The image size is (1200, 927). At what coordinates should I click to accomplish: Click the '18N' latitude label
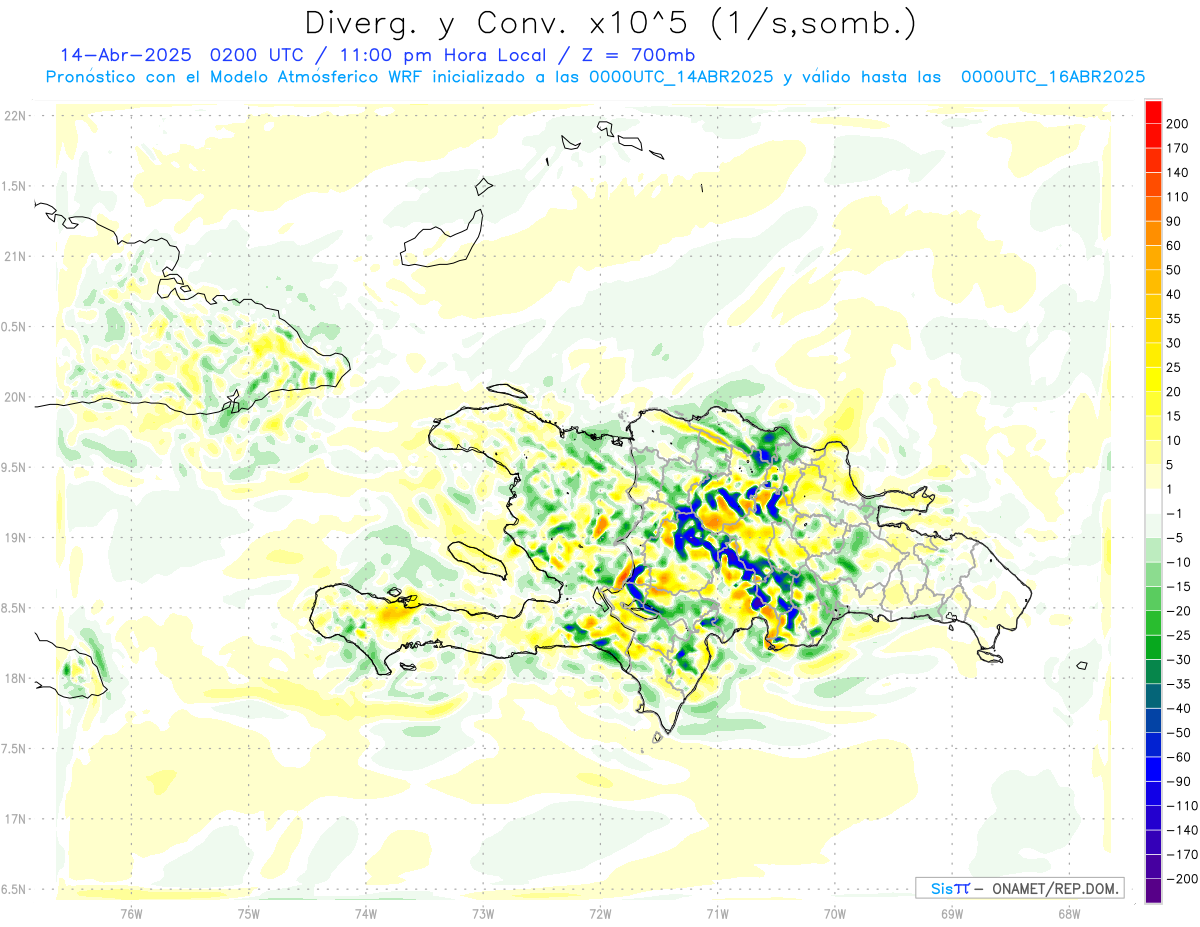[x=15, y=678]
